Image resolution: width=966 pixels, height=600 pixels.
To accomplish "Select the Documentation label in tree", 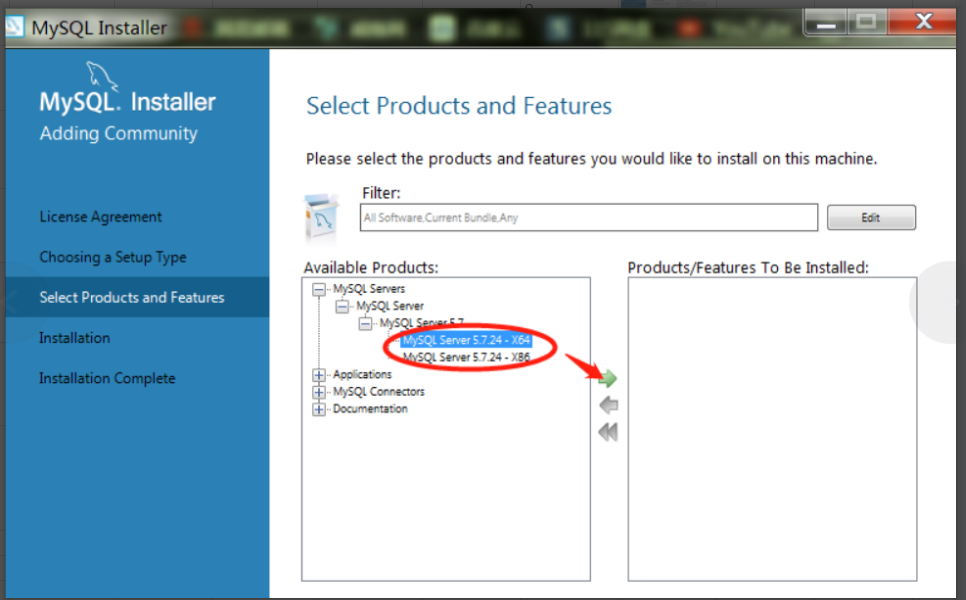I will click(x=370, y=409).
